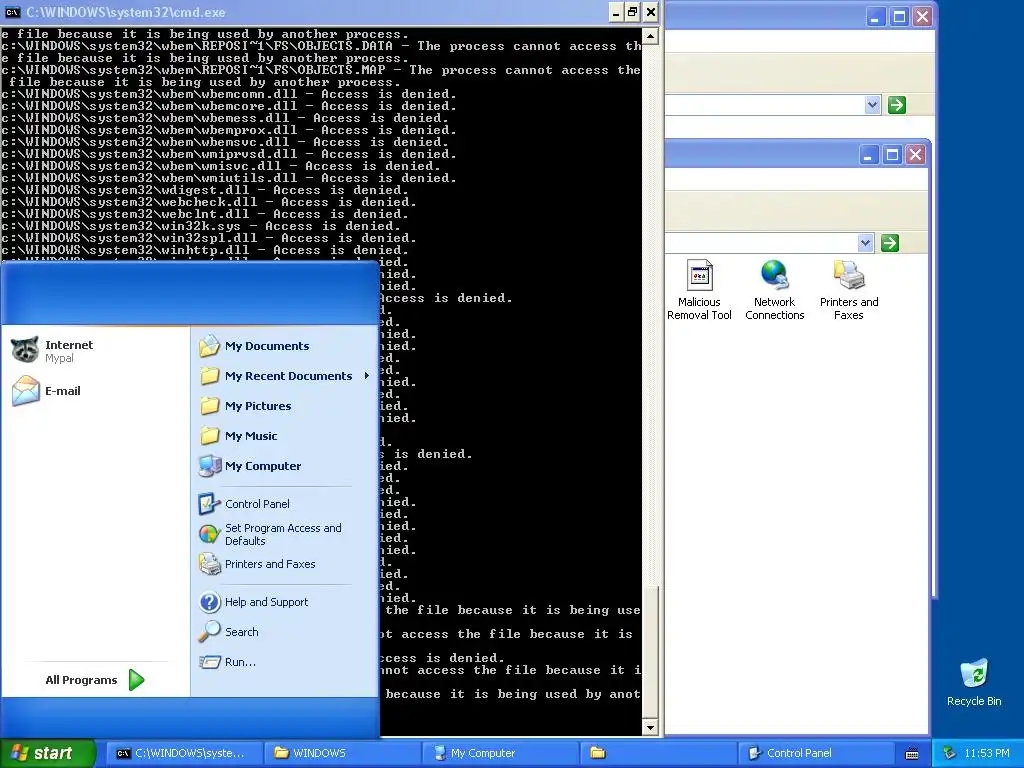Open My Pictures from Start menu
The image size is (1024, 768).
pyautogui.click(x=284, y=406)
